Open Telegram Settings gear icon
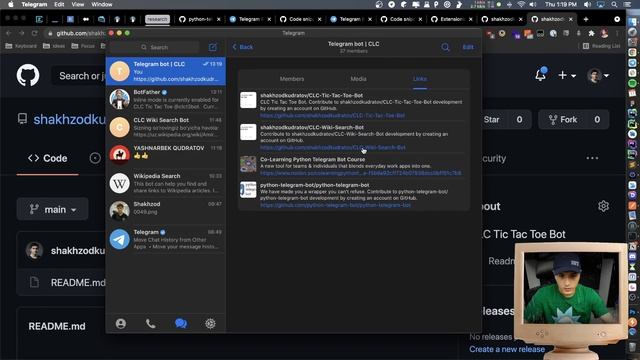The image size is (640, 360). pos(210,324)
